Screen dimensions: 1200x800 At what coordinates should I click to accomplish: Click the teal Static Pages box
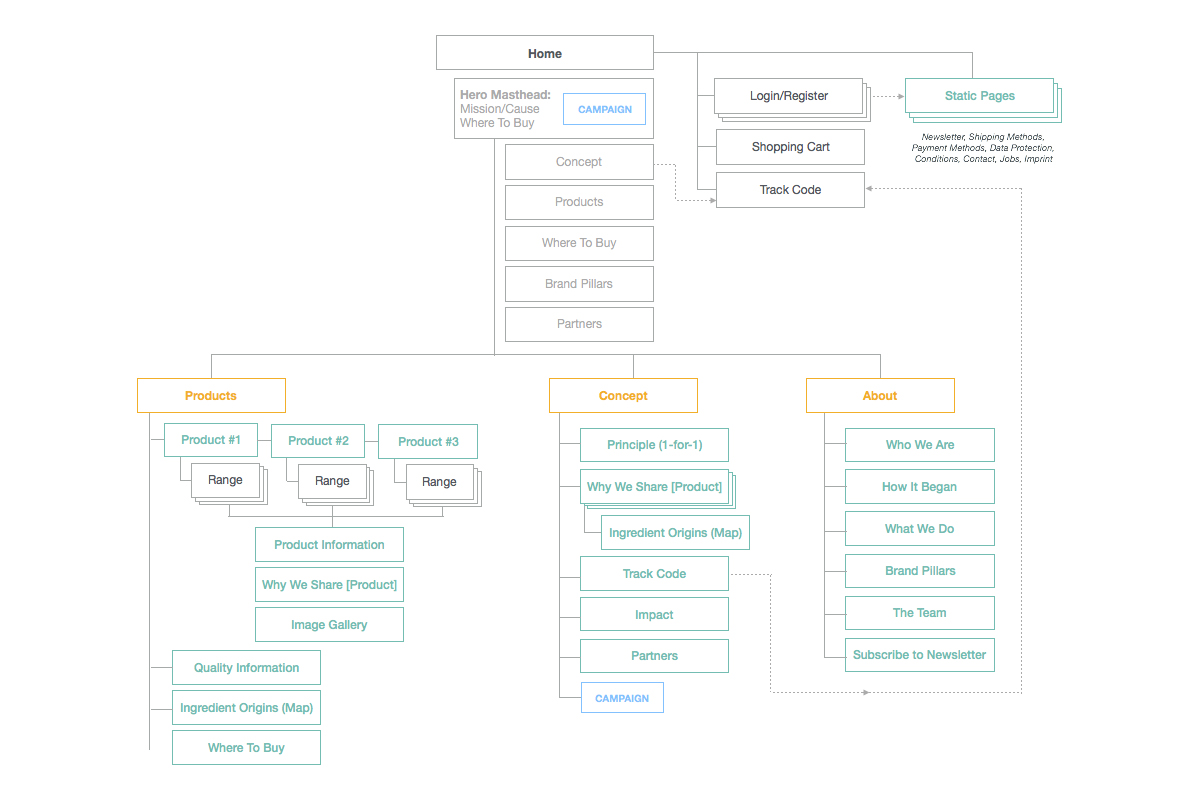coord(979,96)
